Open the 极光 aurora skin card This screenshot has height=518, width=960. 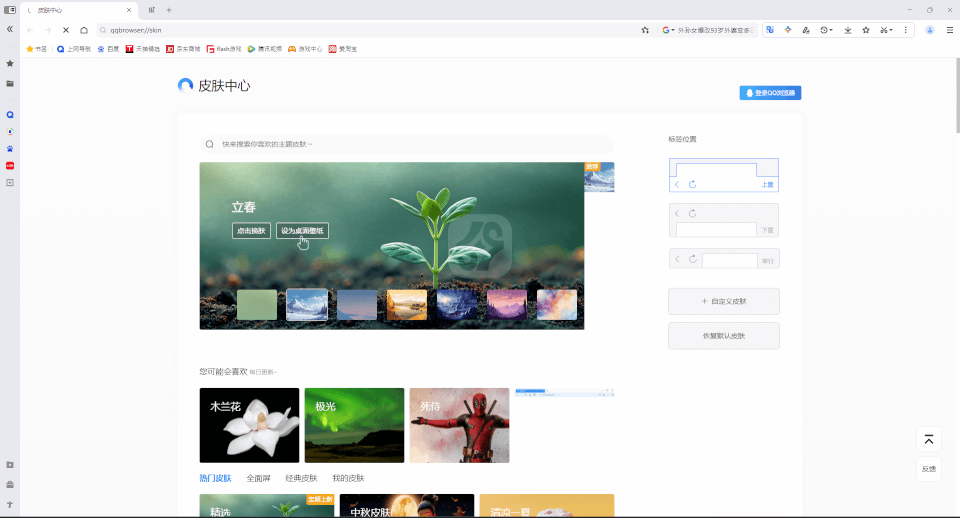click(x=354, y=425)
